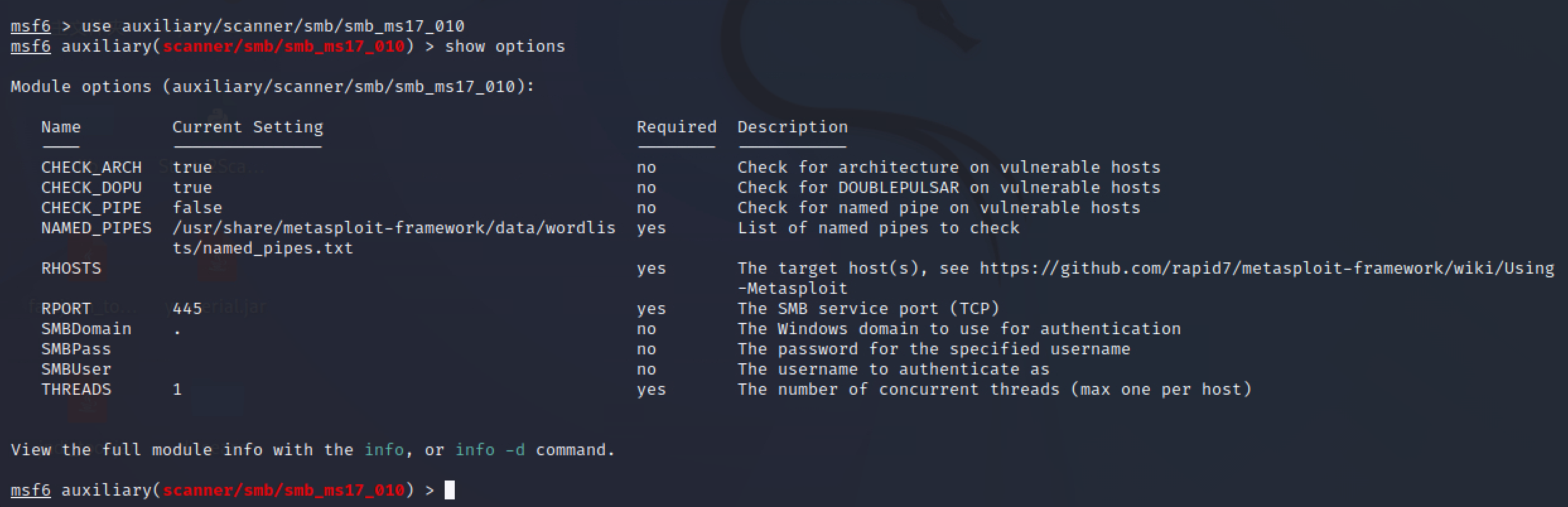
Task: Click the CHECK_DOPU "true" setting value
Action: pyautogui.click(x=192, y=188)
